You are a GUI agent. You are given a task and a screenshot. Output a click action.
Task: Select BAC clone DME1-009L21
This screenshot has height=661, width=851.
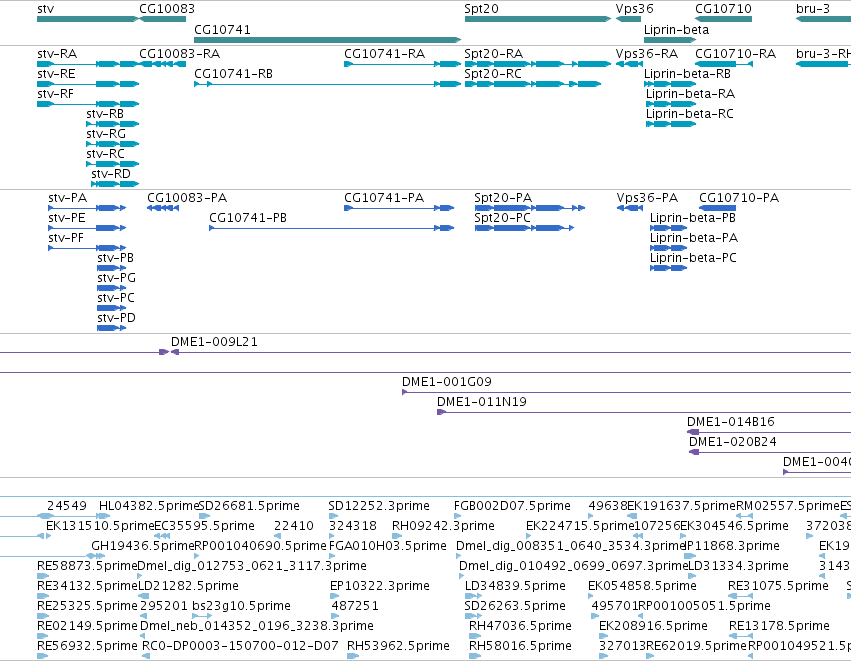point(511,352)
